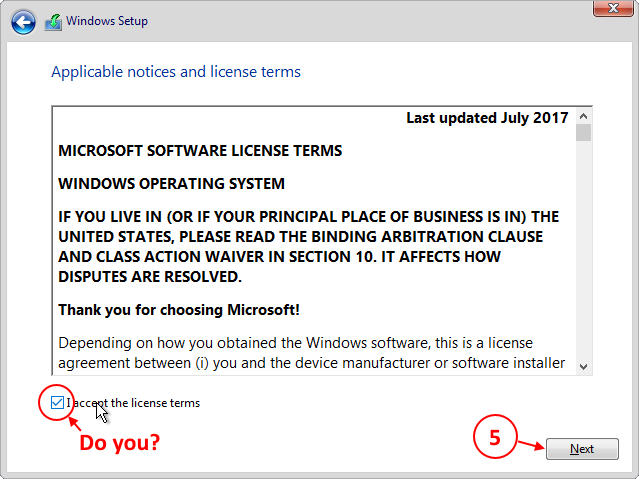Click 'Applicable notices and license terms' heading
This screenshot has height=479, width=639.
(176, 72)
